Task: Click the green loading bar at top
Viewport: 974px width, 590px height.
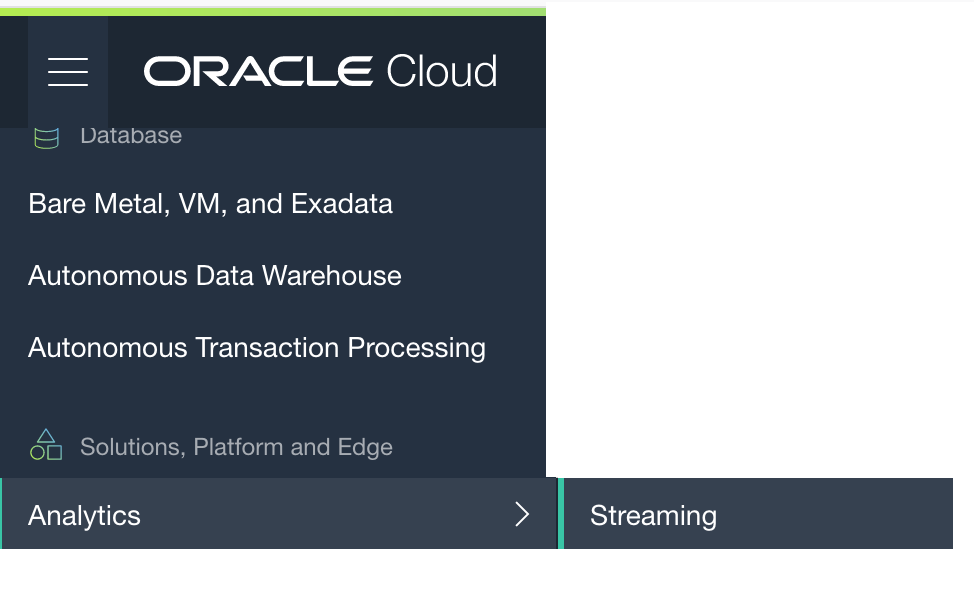Action: (x=272, y=11)
